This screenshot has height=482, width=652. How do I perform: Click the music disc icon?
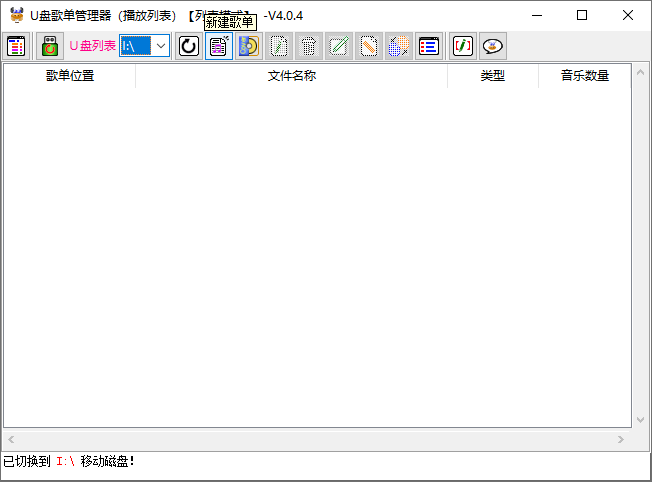click(249, 46)
